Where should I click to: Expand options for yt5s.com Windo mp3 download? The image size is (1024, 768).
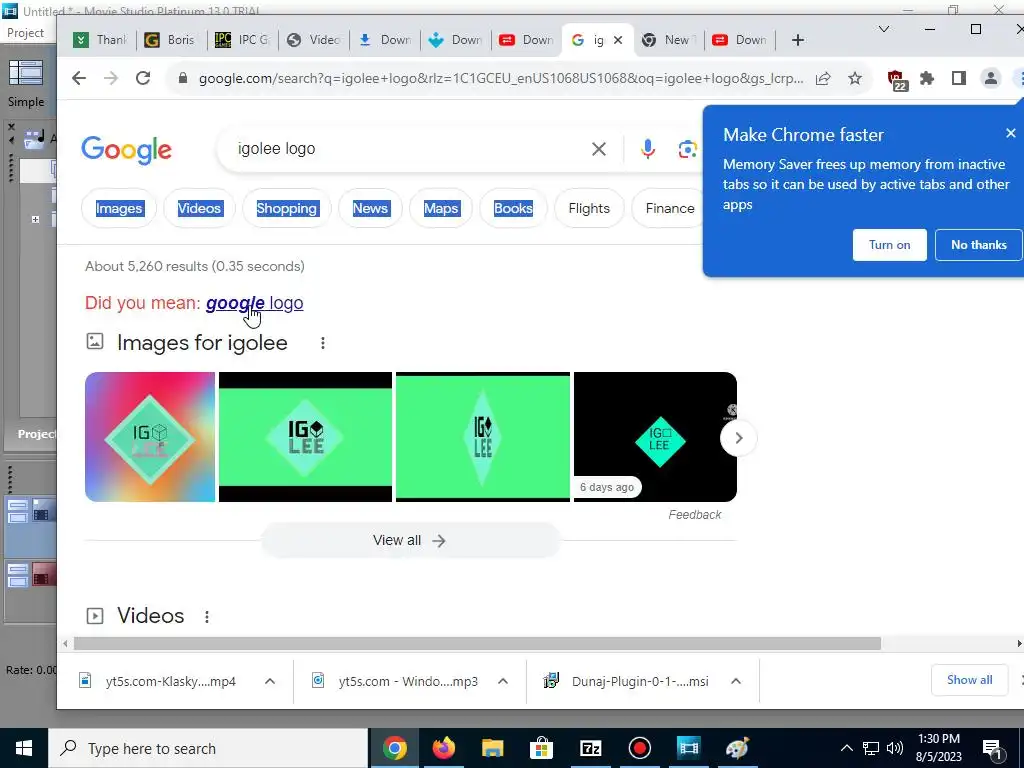[x=503, y=681]
